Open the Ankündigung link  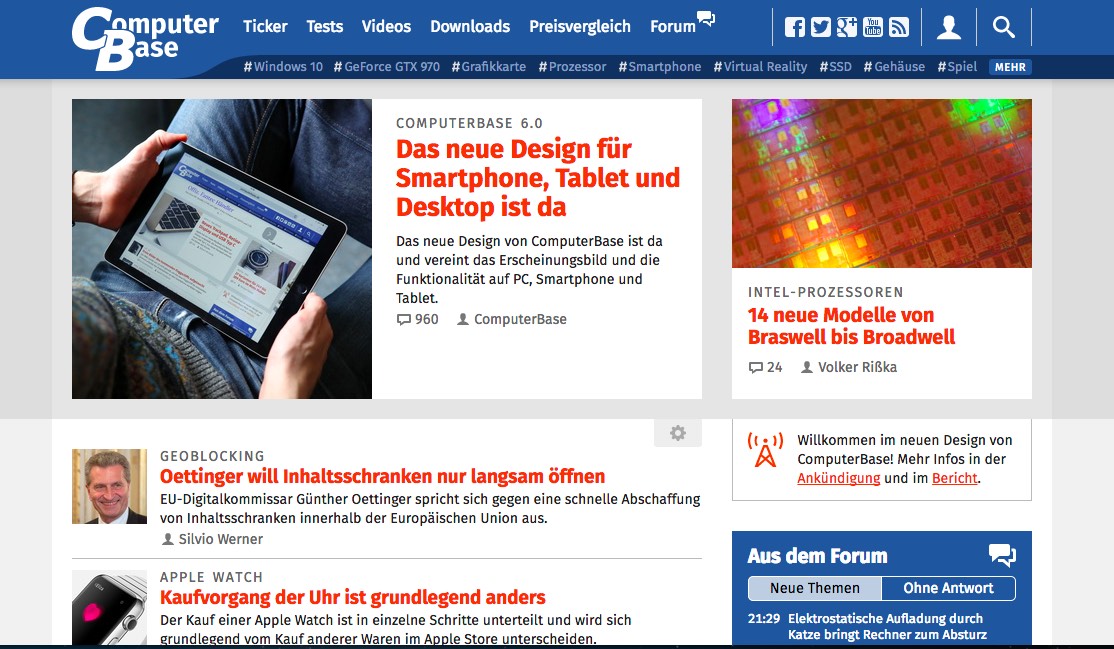click(838, 478)
